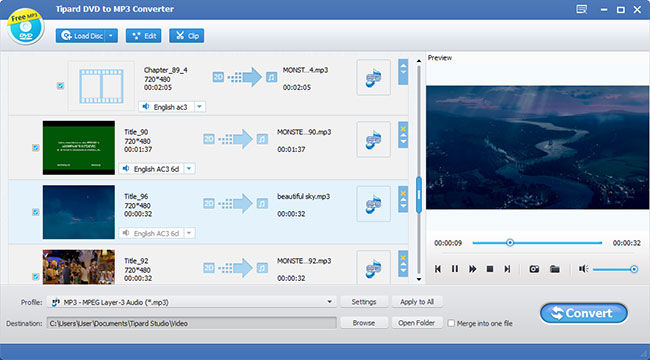Expand audio track dropdown for Title_96
The height and width of the screenshot is (360, 650).
189,233
